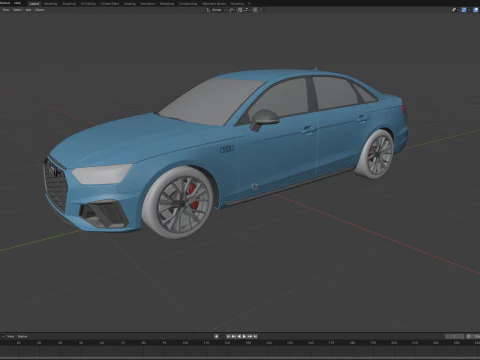
Task: Switch to the Compositing workspace tab
Action: coord(188,4)
